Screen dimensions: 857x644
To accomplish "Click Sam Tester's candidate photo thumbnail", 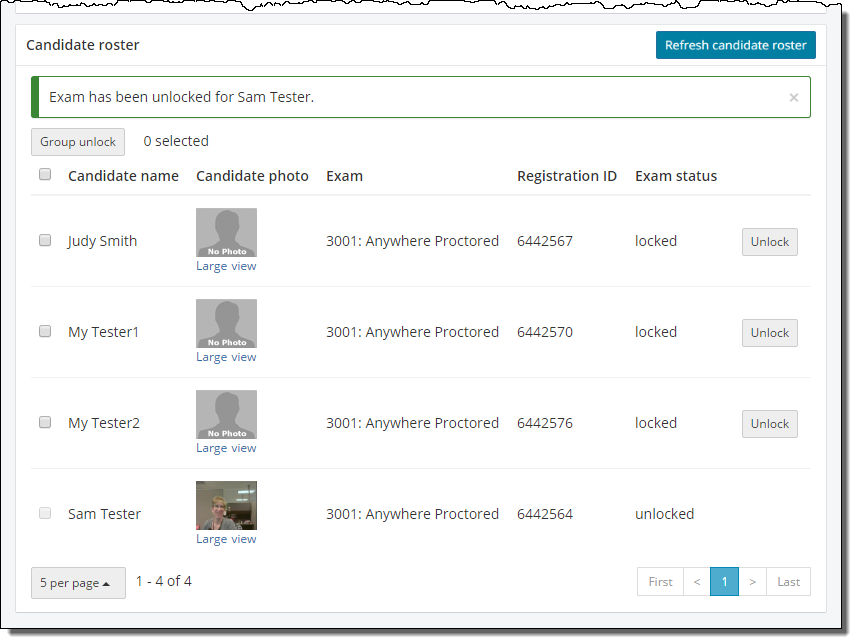I will click(226, 505).
